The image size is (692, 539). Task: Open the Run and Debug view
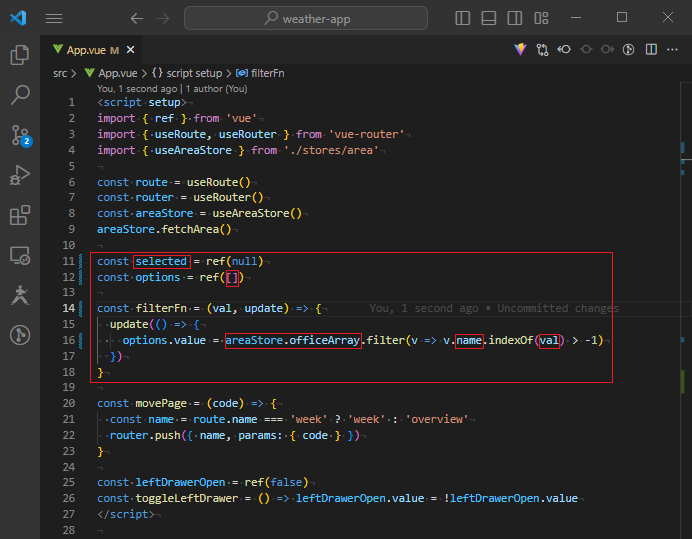point(20,175)
